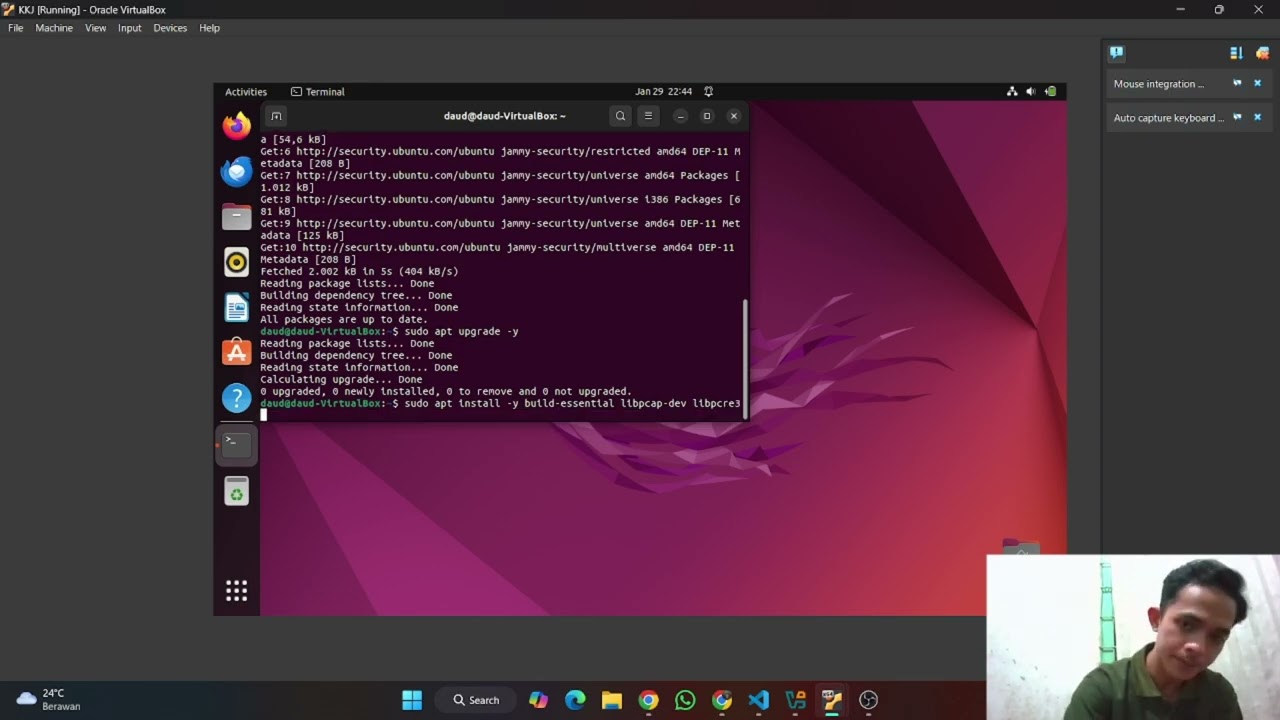1280x720 pixels.
Task: Open the Files manager in the dock
Action: coord(236,217)
